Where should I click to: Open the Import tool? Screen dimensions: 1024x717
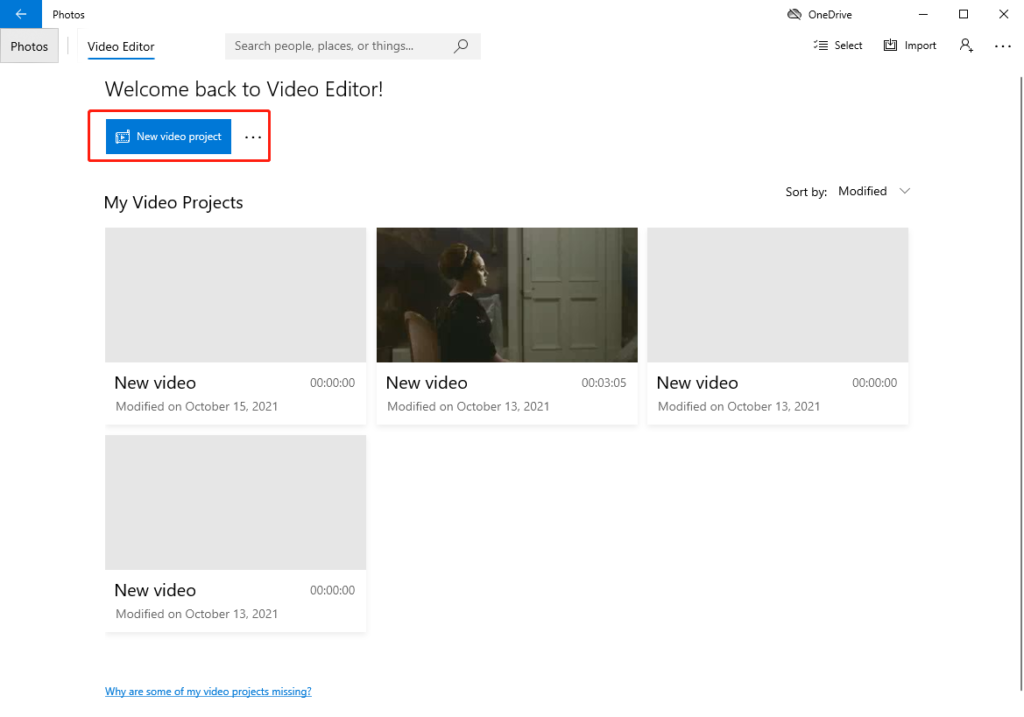coord(909,45)
